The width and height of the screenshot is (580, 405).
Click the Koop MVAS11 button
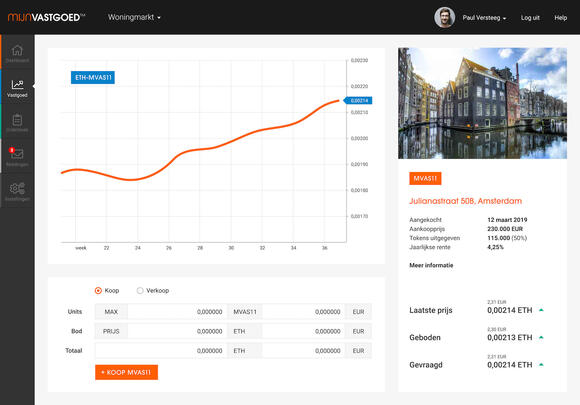coord(127,372)
